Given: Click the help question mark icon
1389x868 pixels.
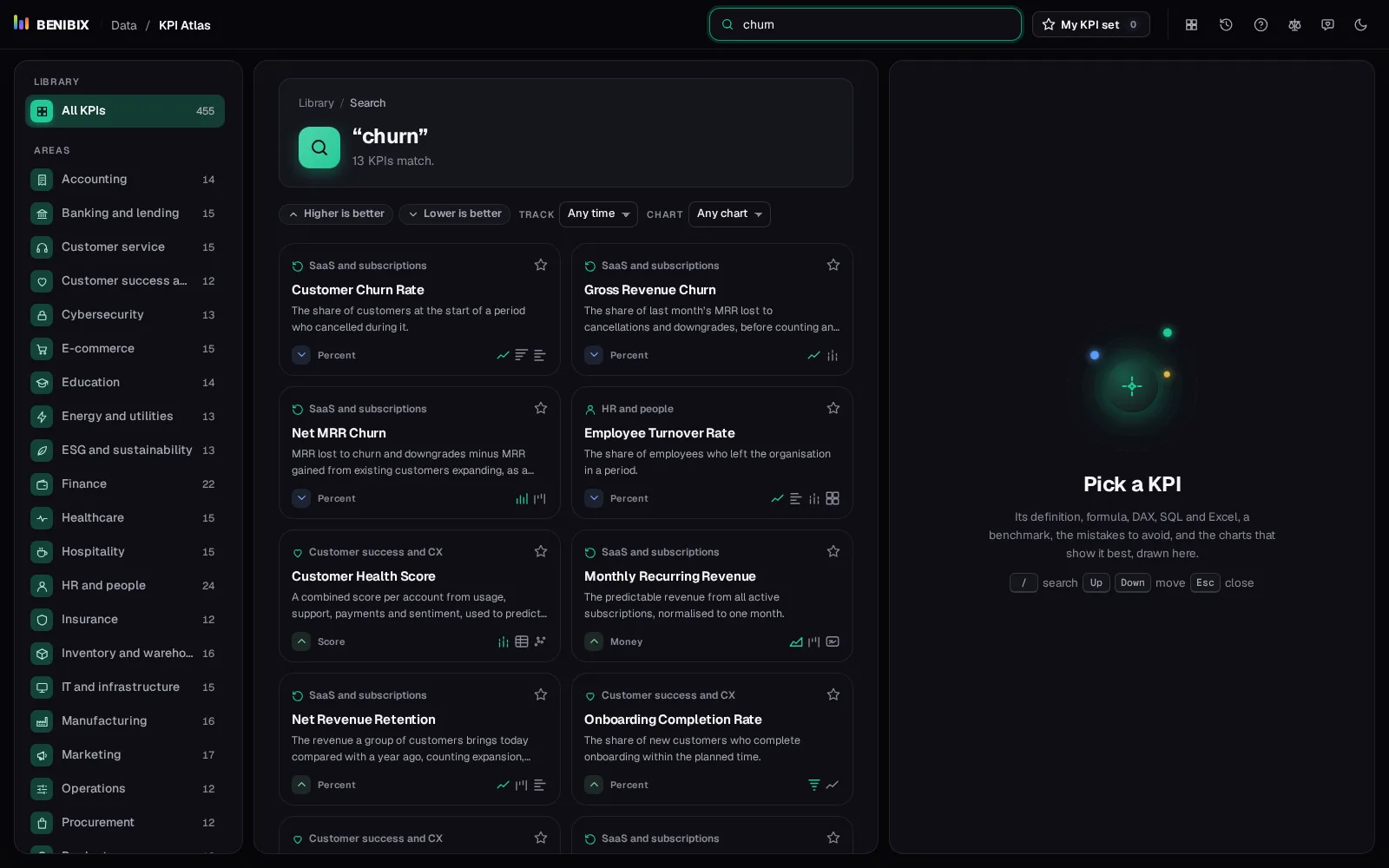Looking at the screenshot, I should pyautogui.click(x=1261, y=24).
